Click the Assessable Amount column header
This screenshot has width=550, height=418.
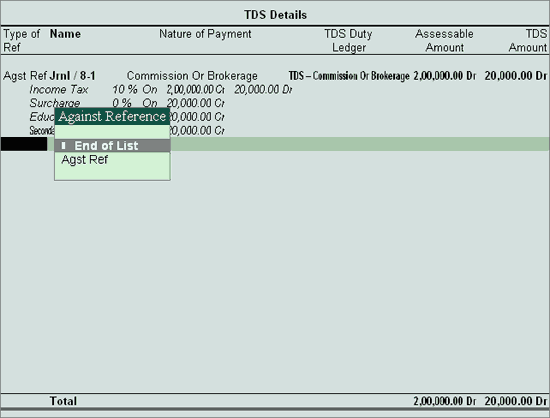(x=444, y=41)
